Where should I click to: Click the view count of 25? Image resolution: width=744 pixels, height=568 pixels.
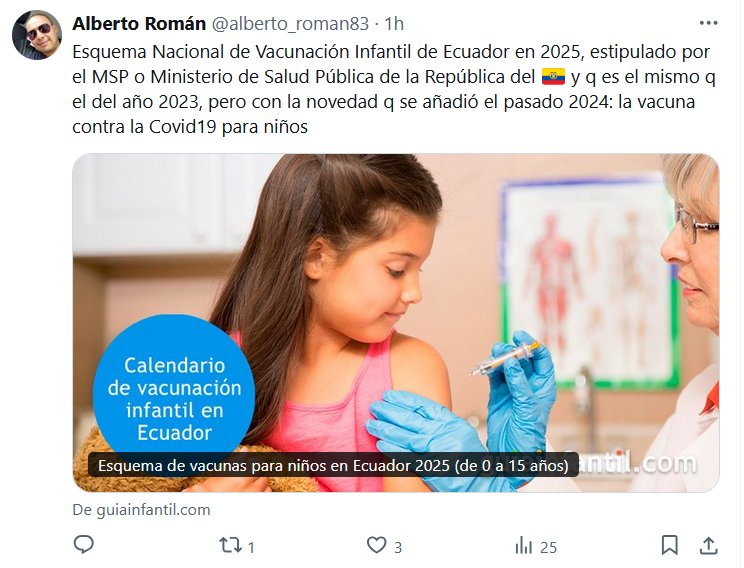click(x=549, y=548)
